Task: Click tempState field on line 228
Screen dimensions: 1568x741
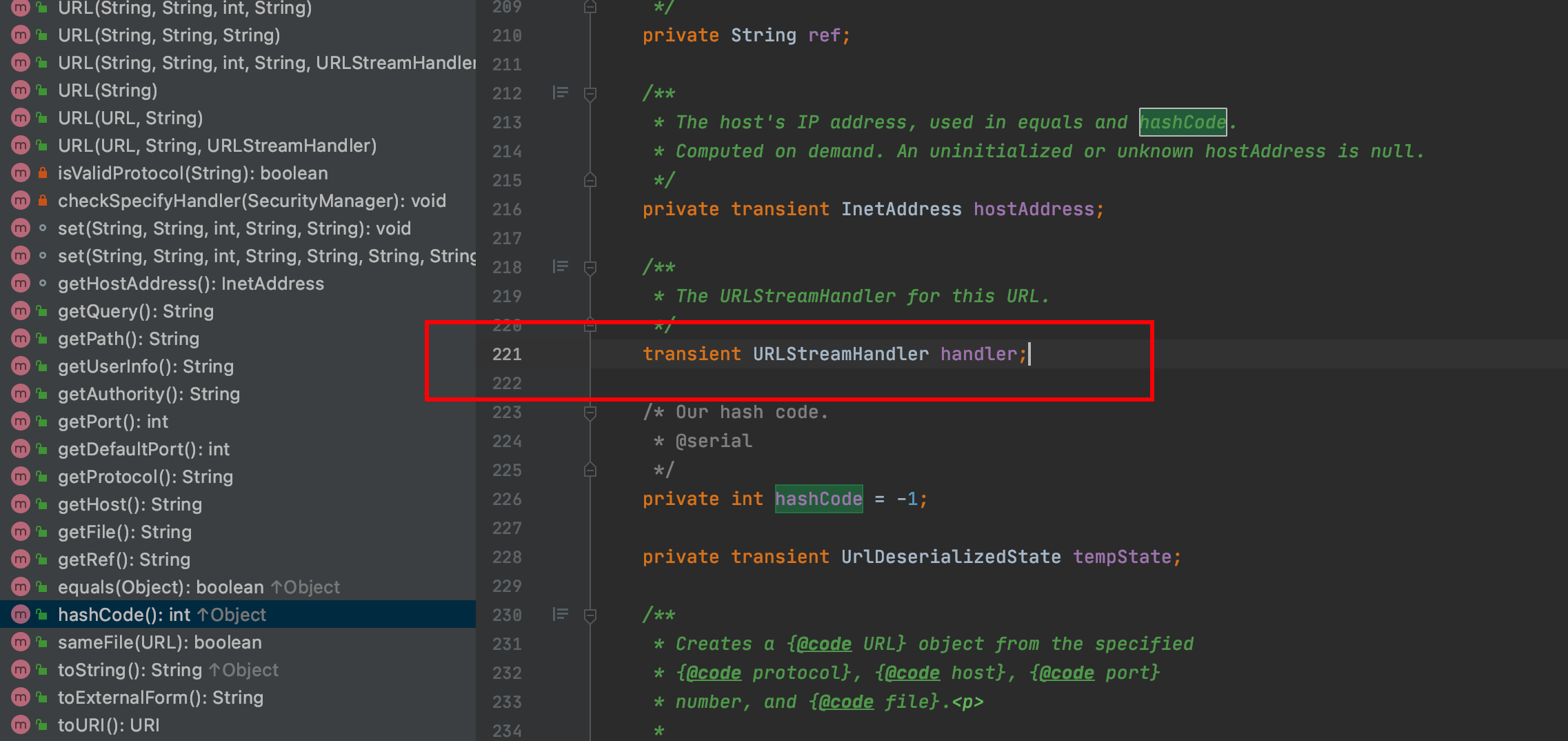Action: [x=1122, y=557]
